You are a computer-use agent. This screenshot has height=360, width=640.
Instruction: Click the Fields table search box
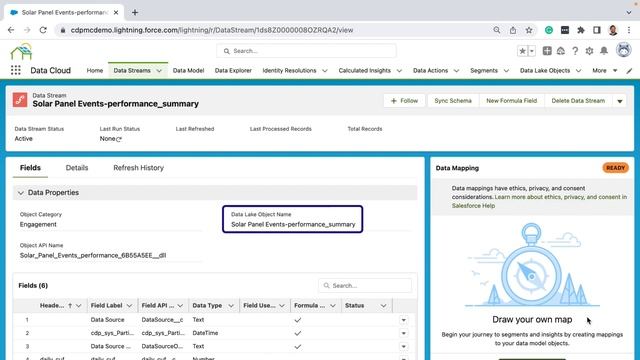[x=365, y=286]
